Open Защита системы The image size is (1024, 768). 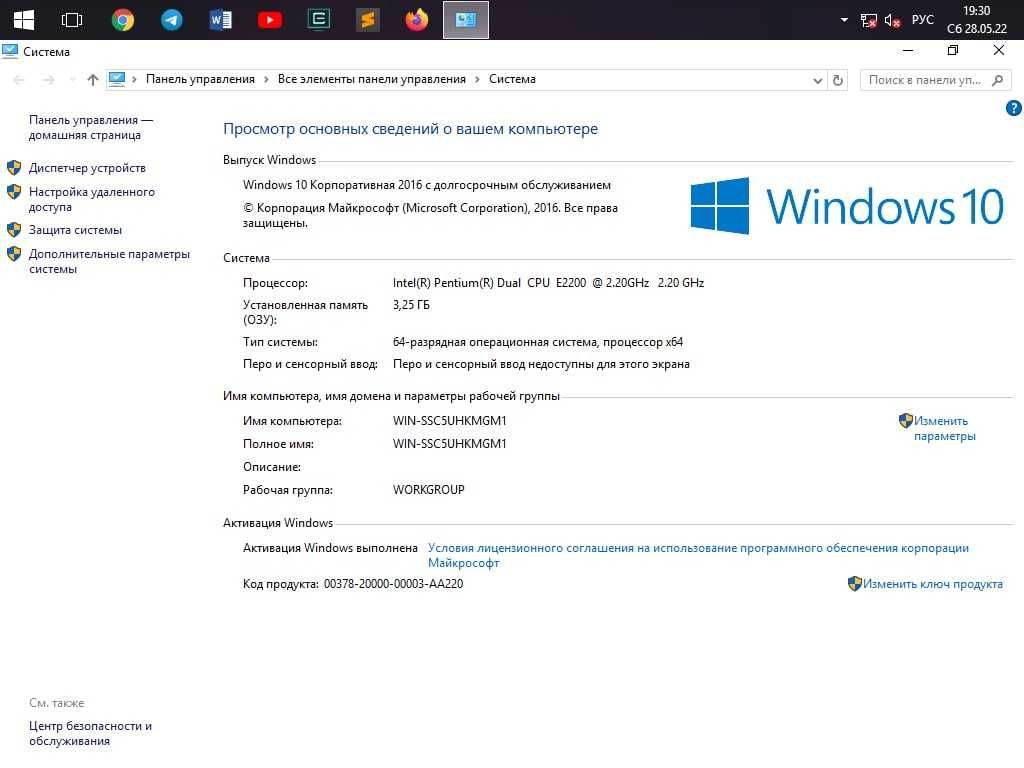[75, 230]
